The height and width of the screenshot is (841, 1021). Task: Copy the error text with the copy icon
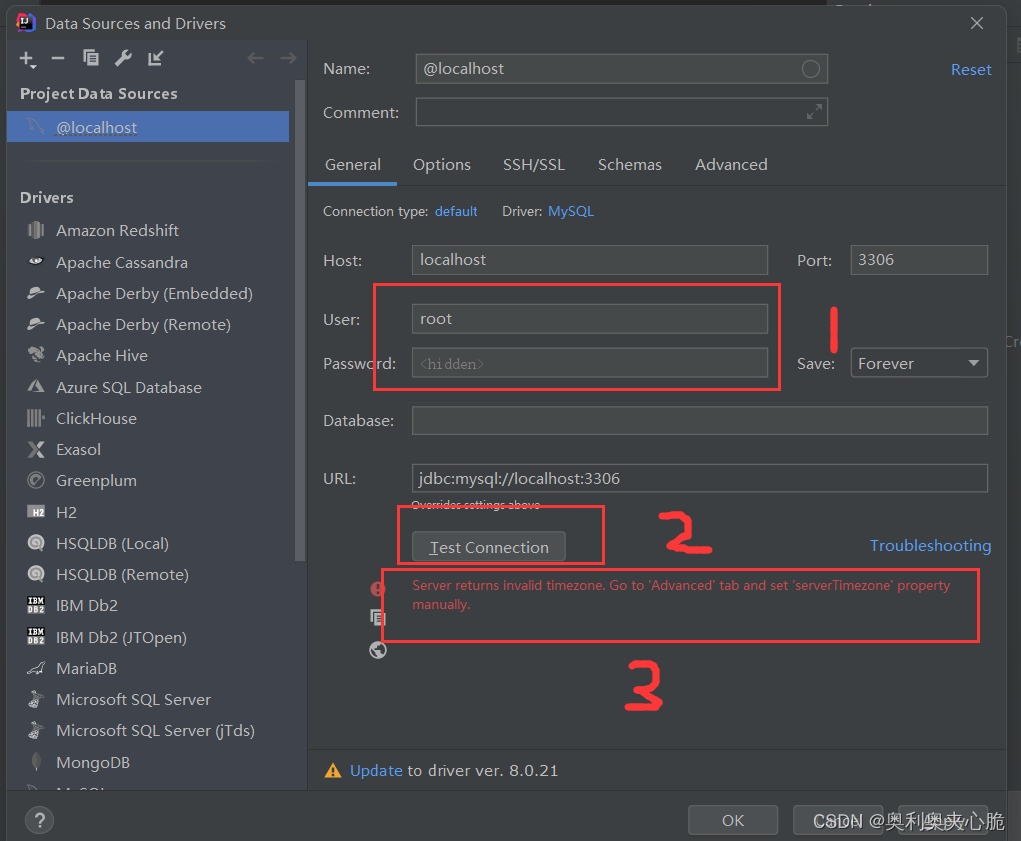378,617
